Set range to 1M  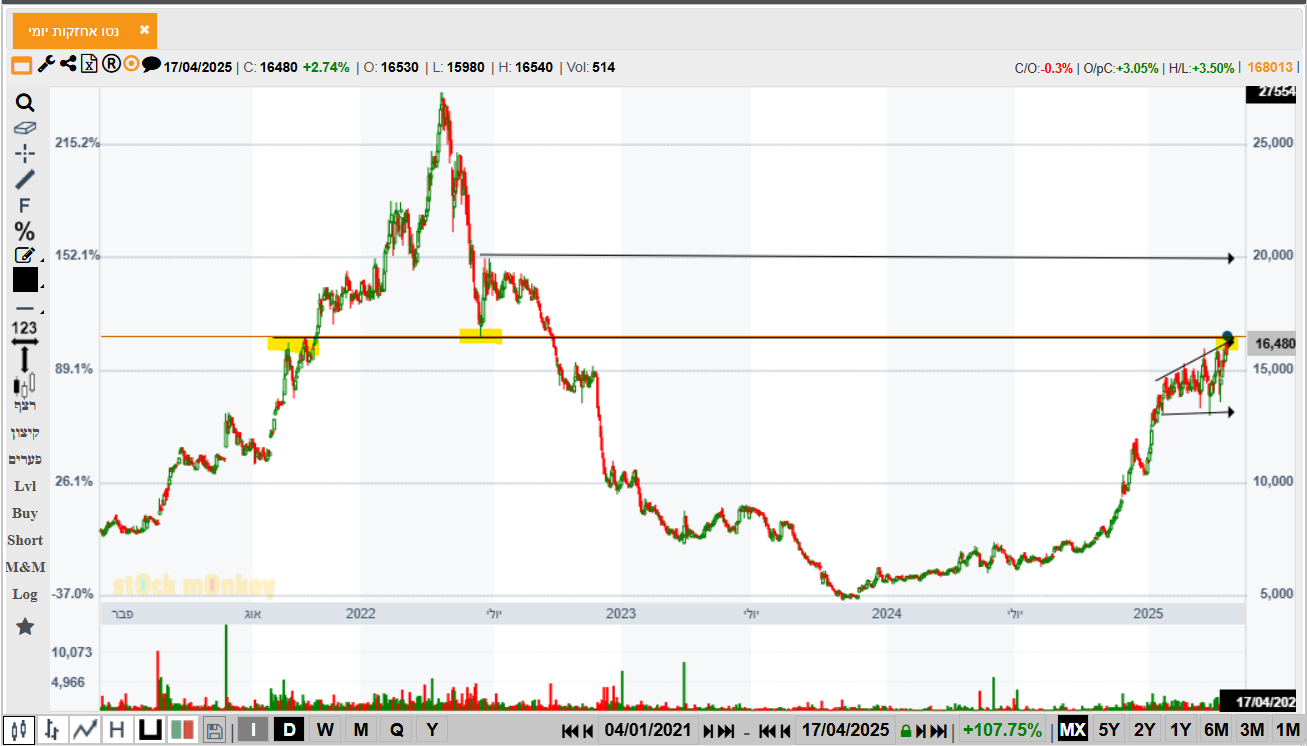tap(1288, 730)
